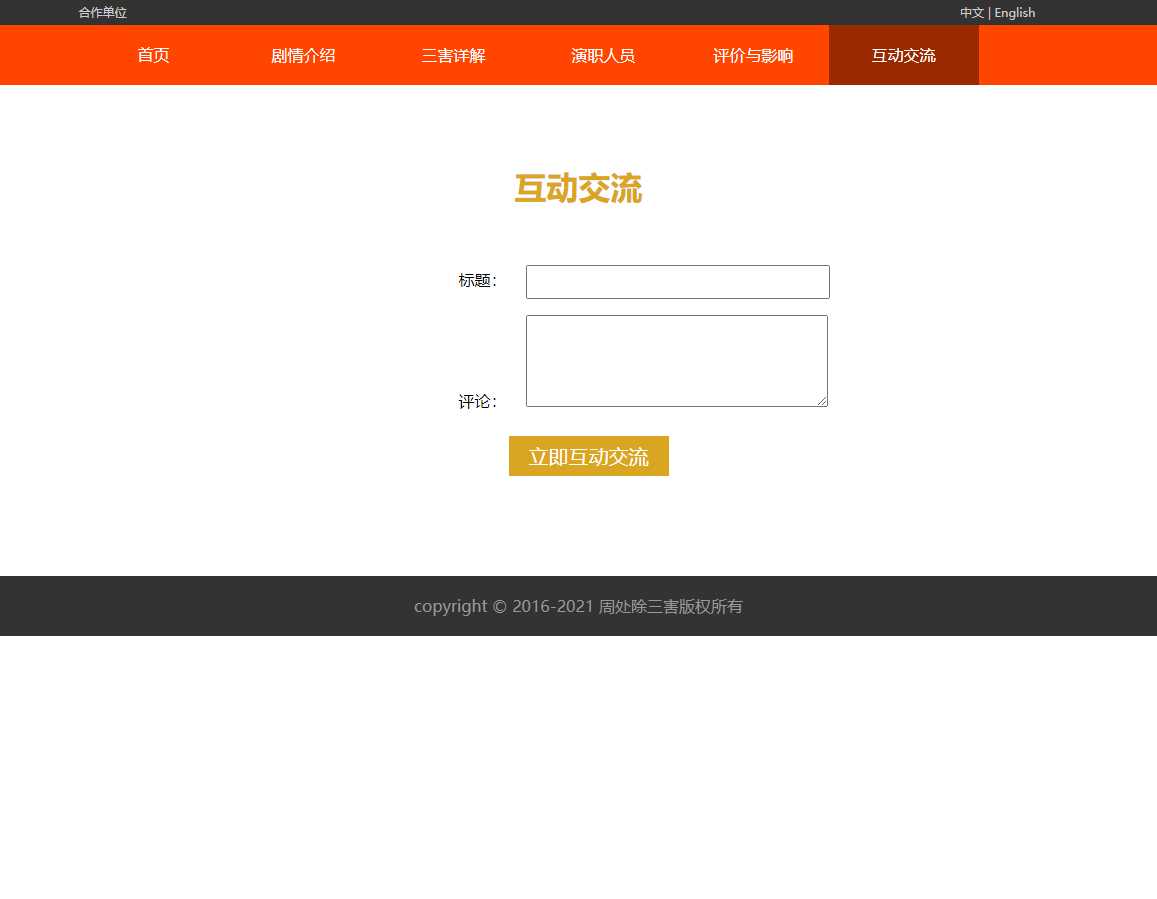The height and width of the screenshot is (899, 1157).
Task: Switch language to English
Action: tap(1014, 13)
